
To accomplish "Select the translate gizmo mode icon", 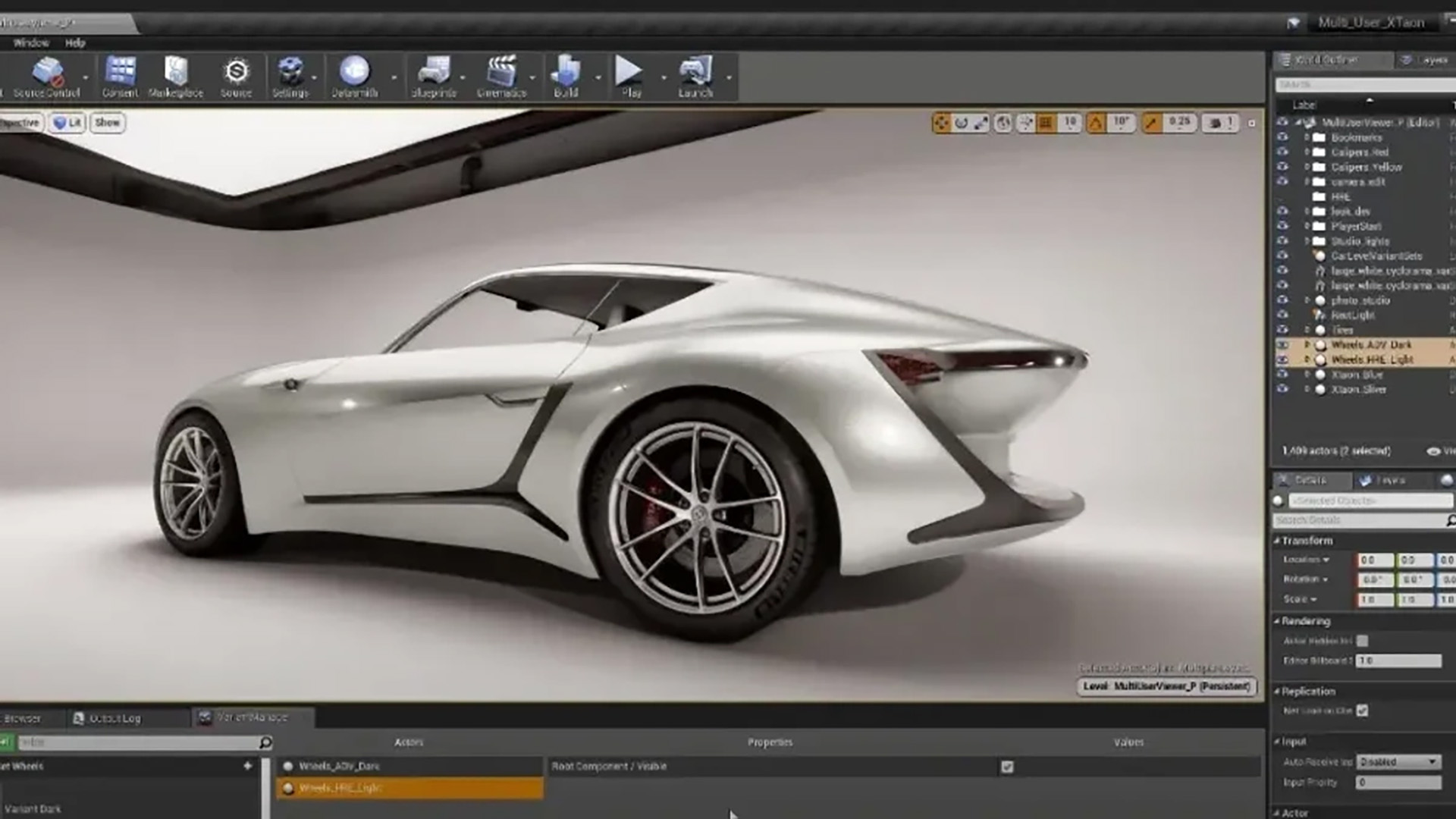I will (941, 123).
